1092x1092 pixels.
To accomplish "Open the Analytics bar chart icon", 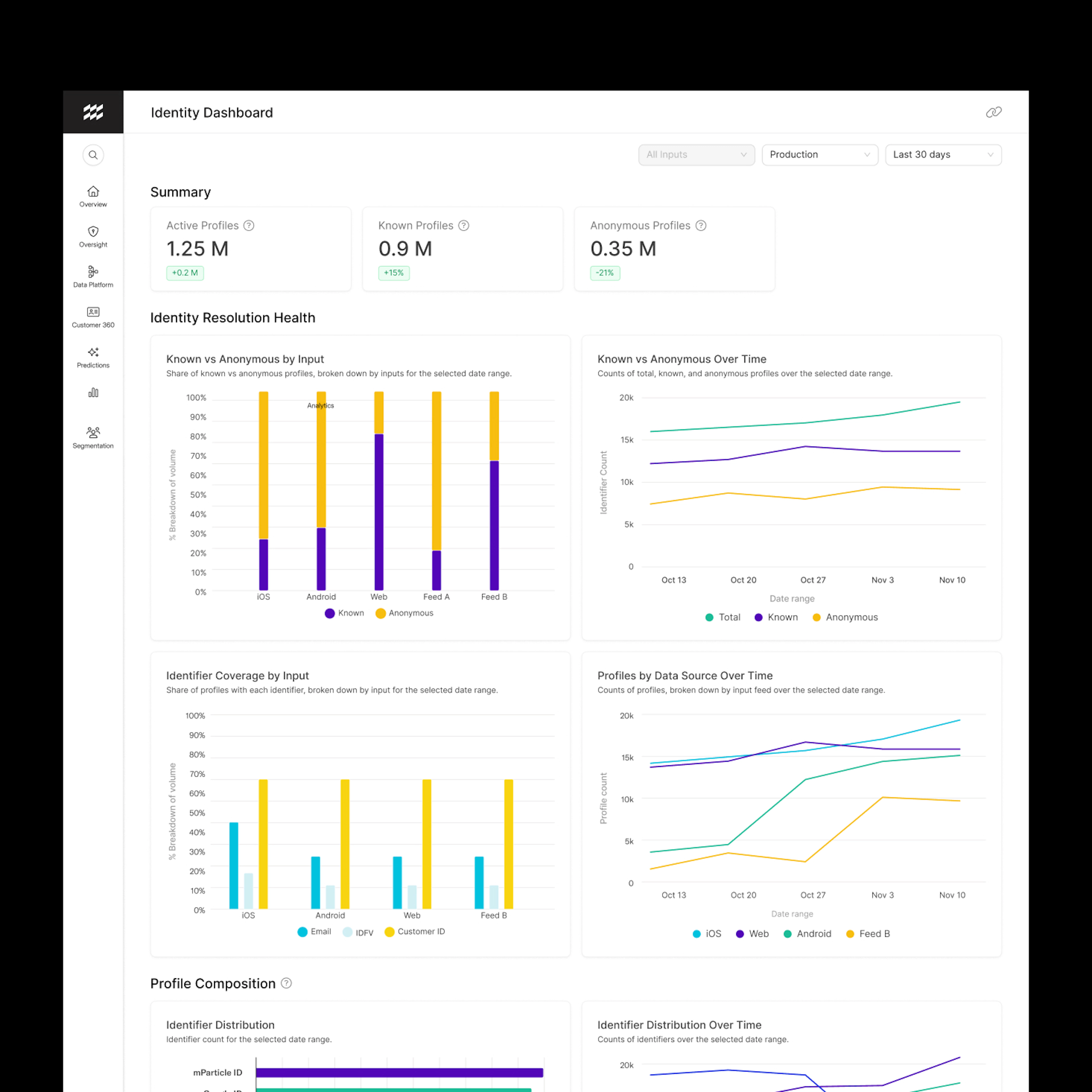I will [x=93, y=392].
